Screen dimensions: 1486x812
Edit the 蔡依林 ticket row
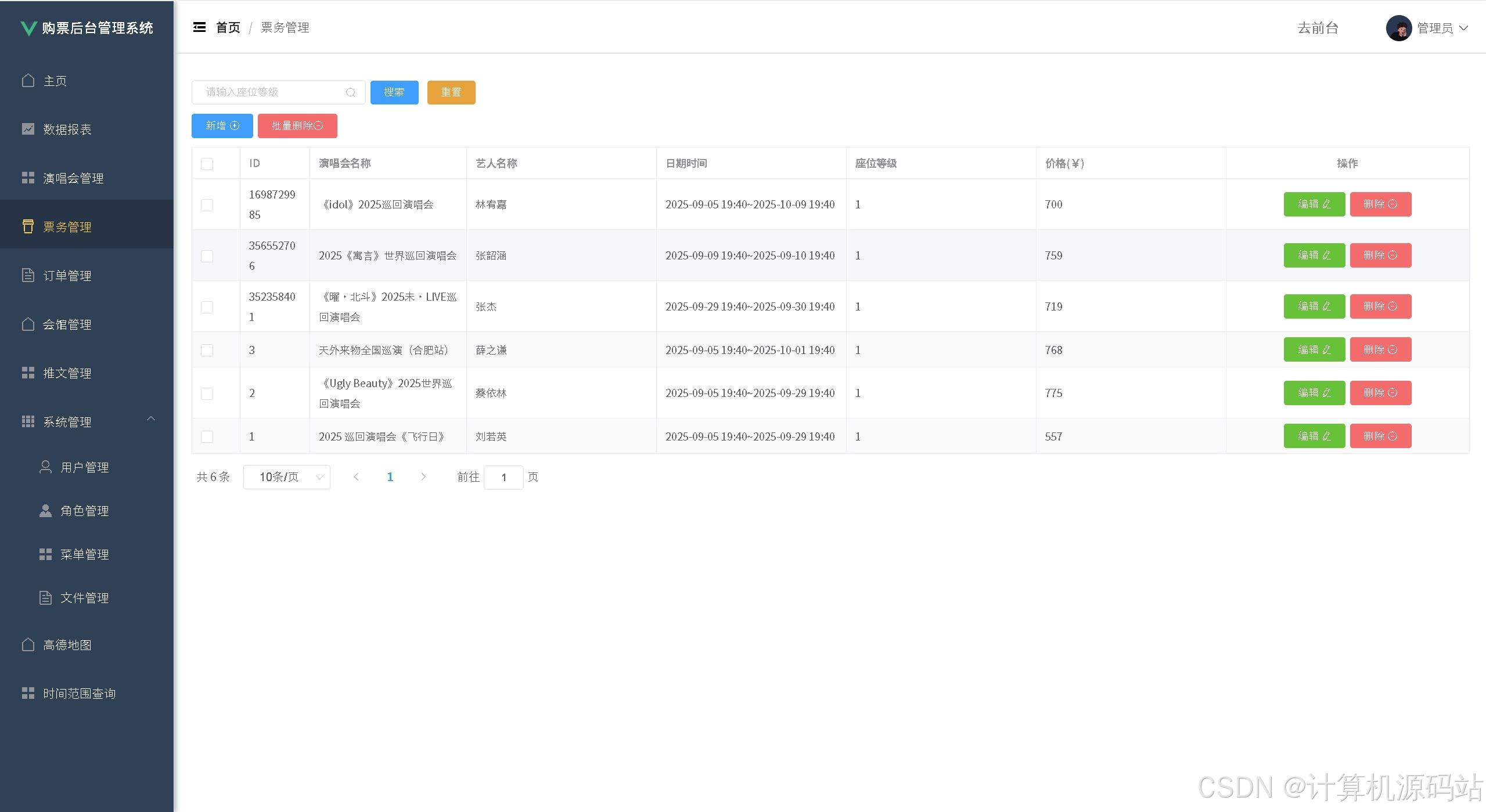click(1314, 393)
